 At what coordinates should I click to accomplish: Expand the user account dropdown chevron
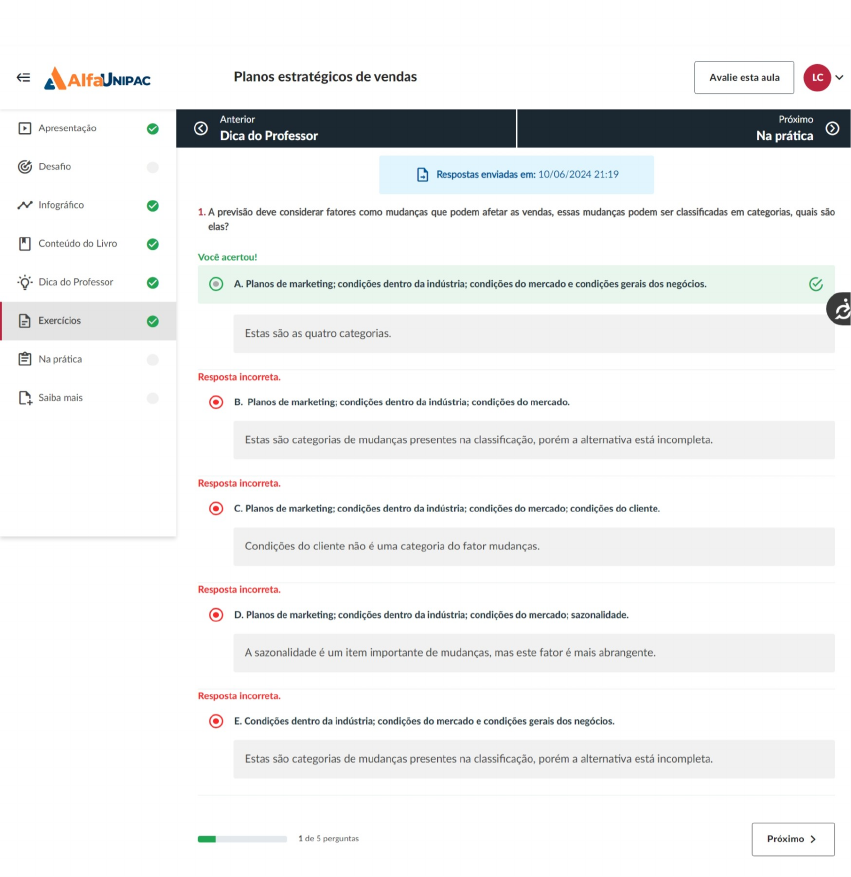pyautogui.click(x=840, y=77)
